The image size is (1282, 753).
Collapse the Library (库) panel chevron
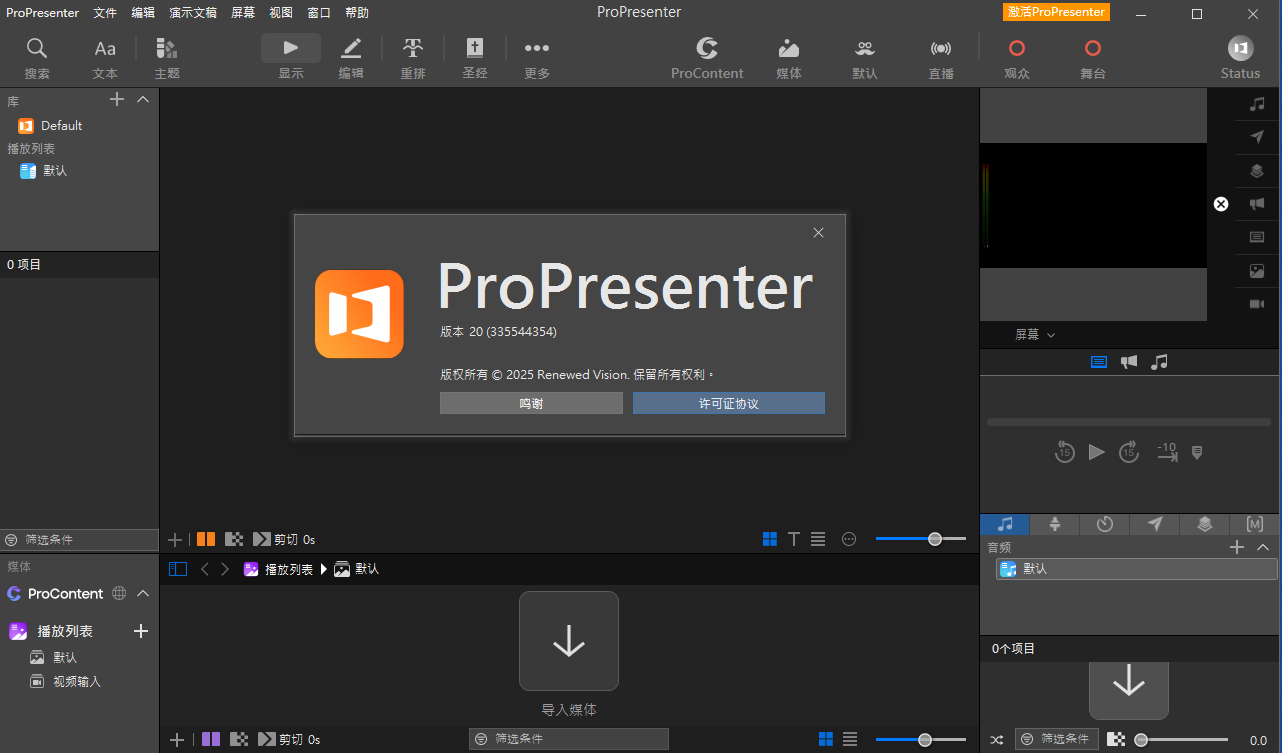(143, 99)
